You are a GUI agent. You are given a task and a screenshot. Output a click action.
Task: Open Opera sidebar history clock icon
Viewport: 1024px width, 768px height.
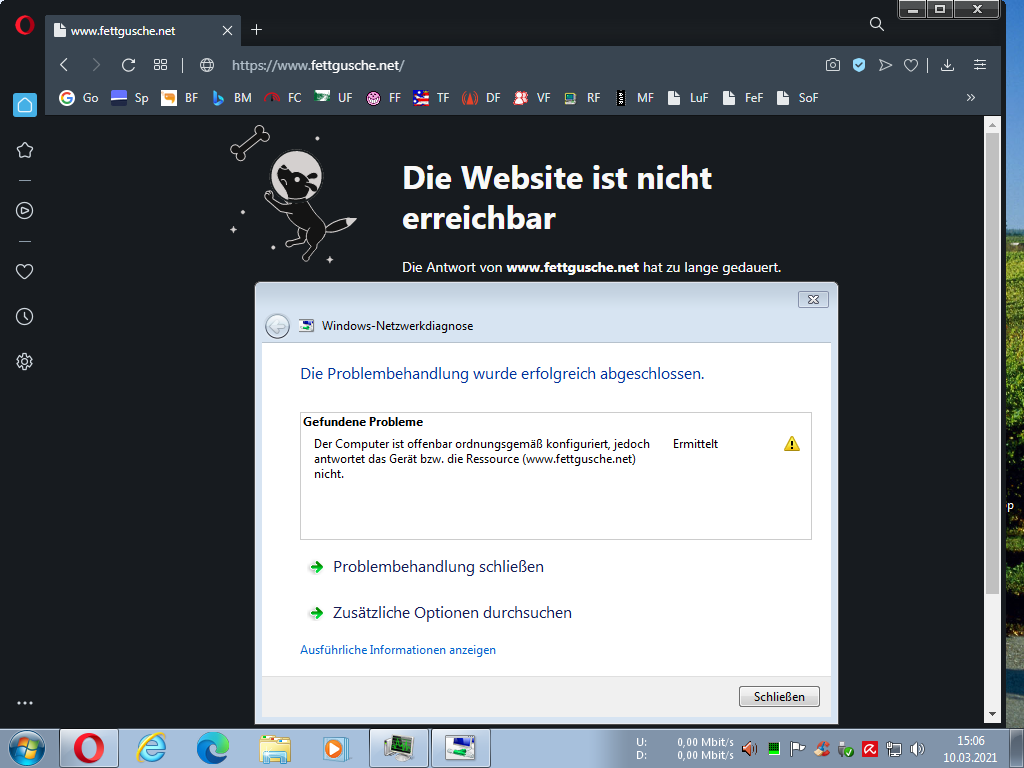click(25, 317)
